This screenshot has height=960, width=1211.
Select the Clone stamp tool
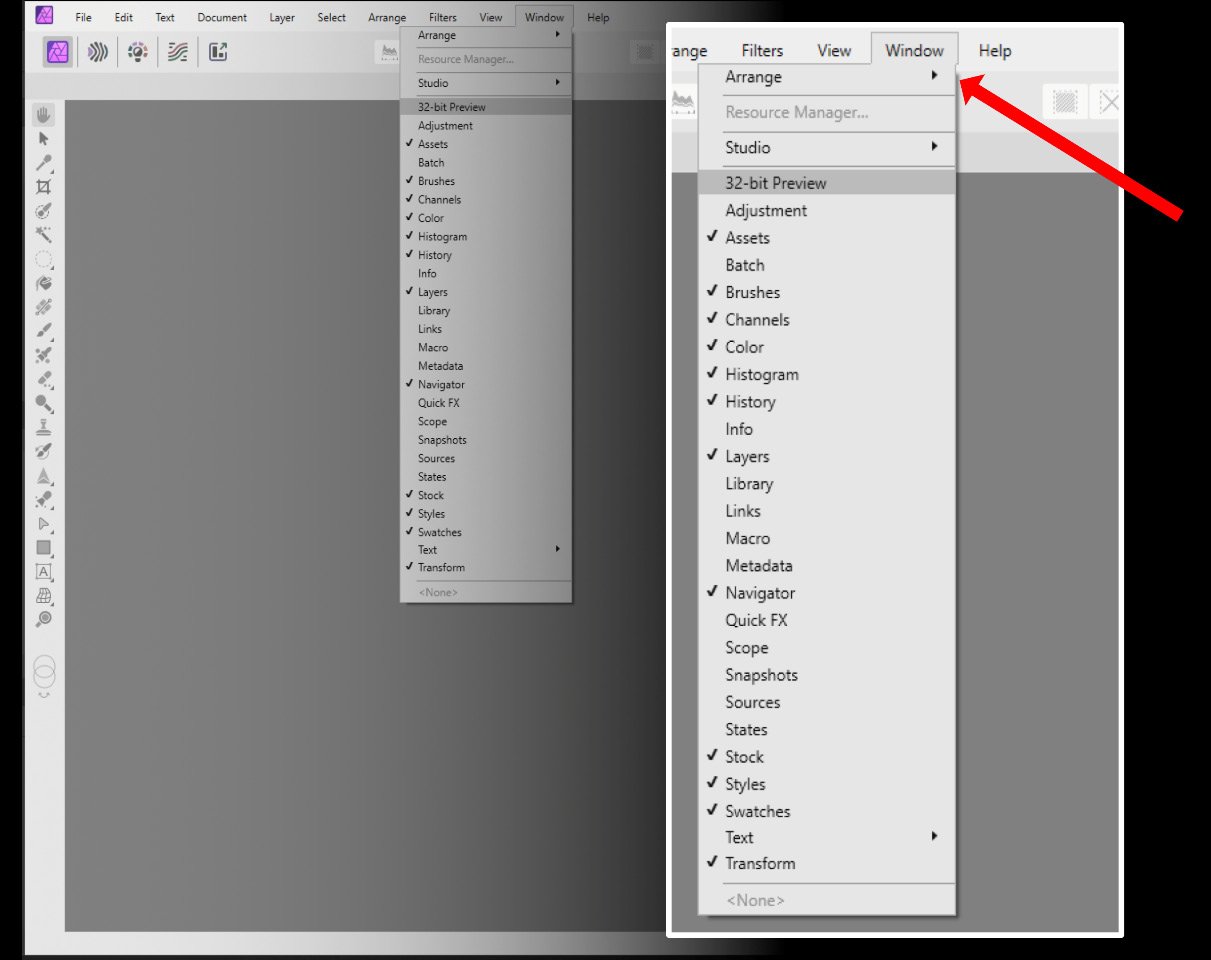44,427
